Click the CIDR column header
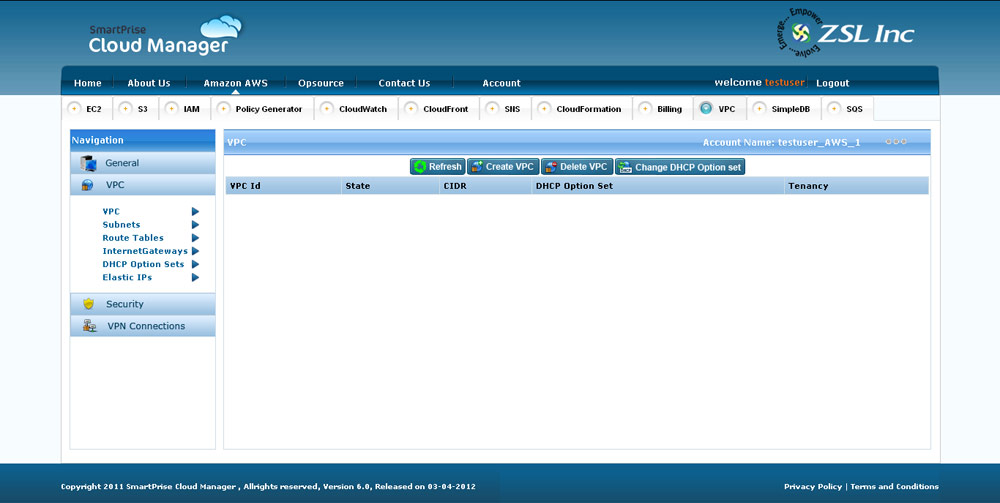Image resolution: width=1000 pixels, height=503 pixels. click(485, 186)
